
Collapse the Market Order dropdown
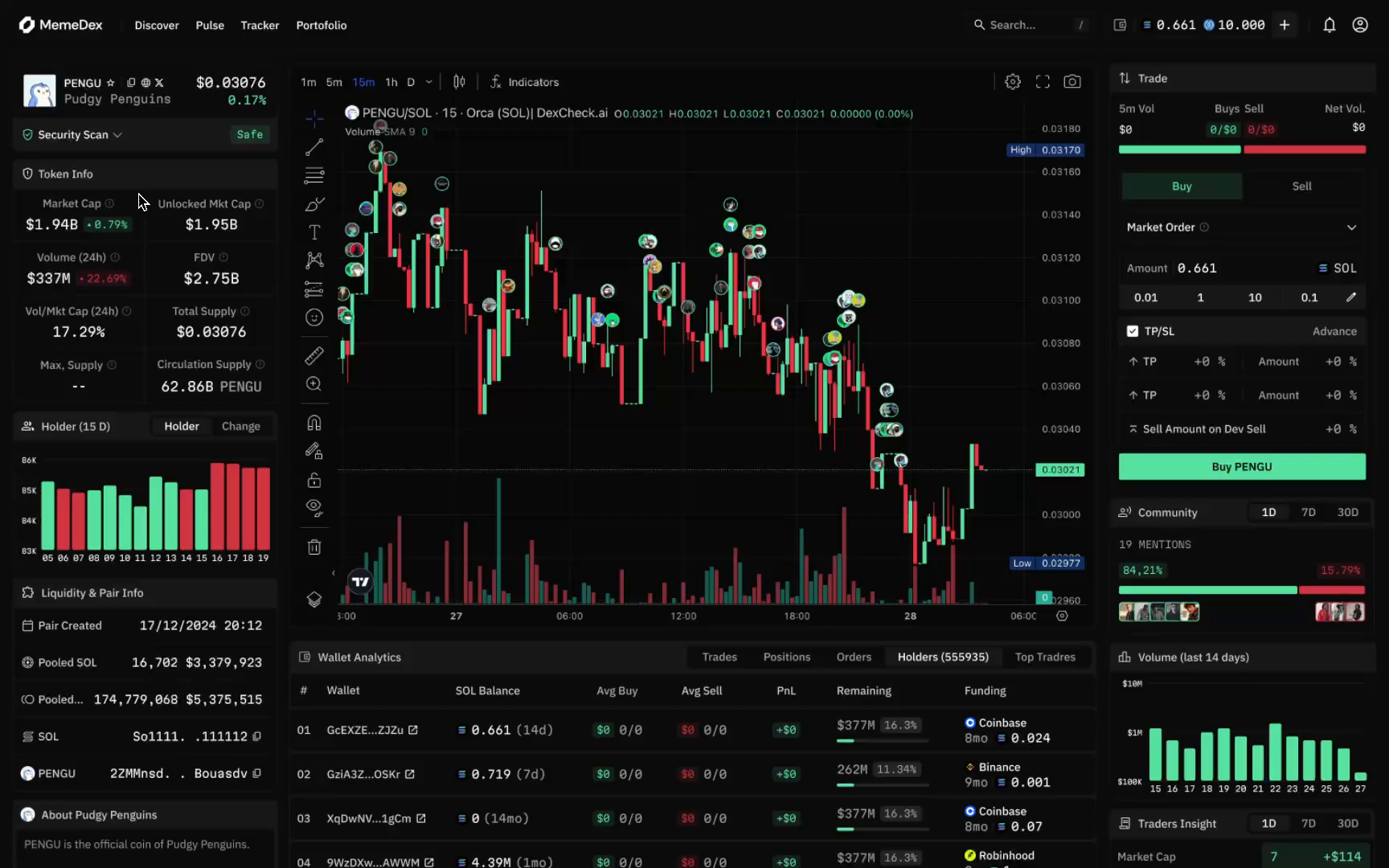pos(1353,227)
